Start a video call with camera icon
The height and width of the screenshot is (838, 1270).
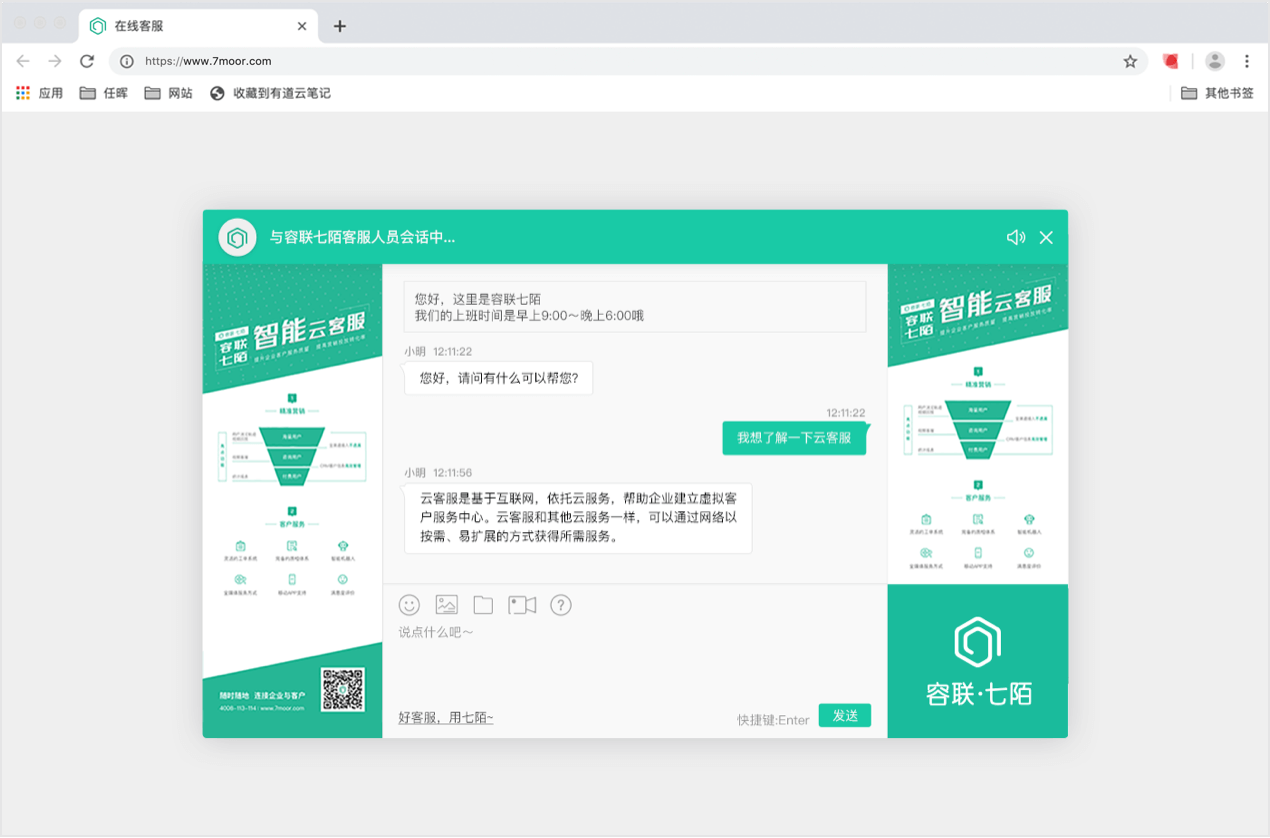coord(522,605)
